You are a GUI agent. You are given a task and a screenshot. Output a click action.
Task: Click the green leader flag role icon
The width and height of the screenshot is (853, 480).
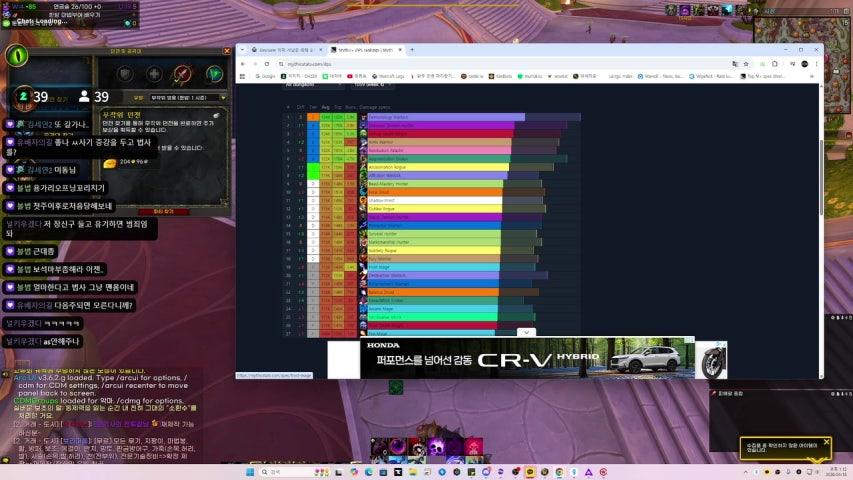(x=211, y=73)
